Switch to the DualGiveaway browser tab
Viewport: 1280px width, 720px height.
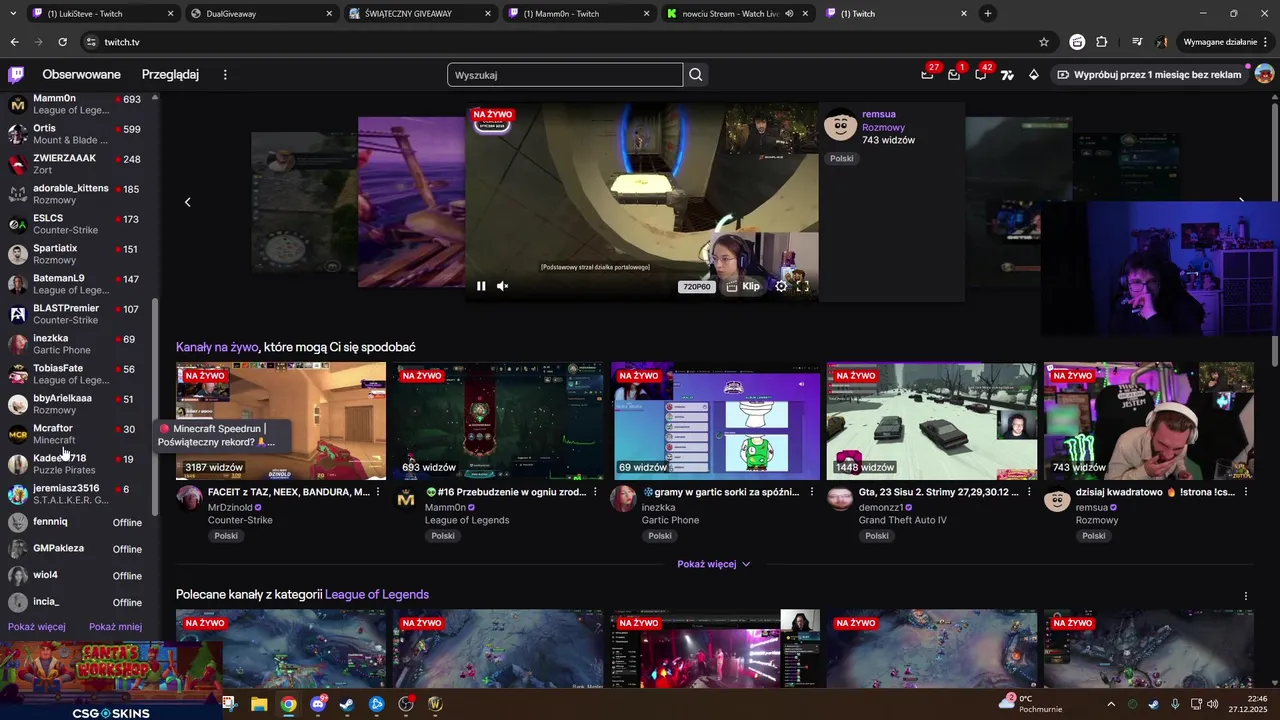pyautogui.click(x=262, y=14)
